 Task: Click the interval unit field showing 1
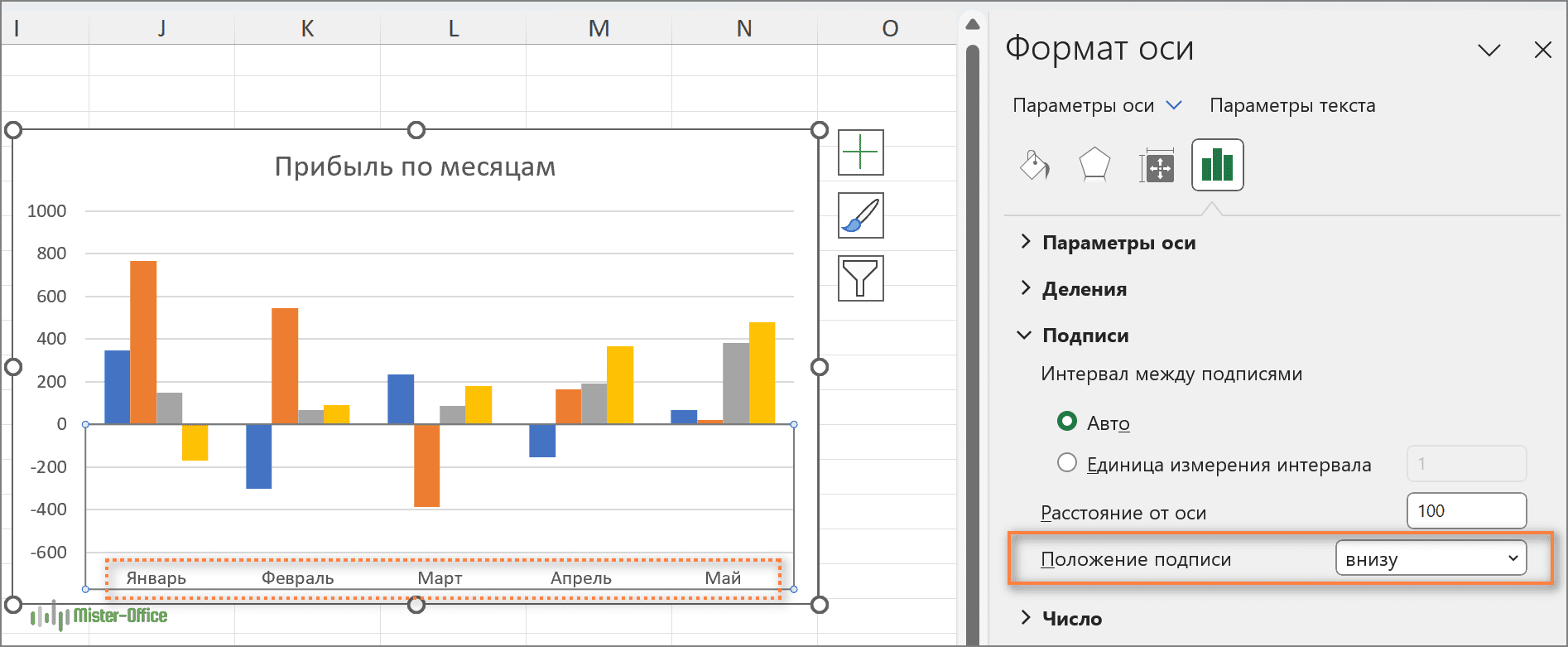(x=1466, y=464)
